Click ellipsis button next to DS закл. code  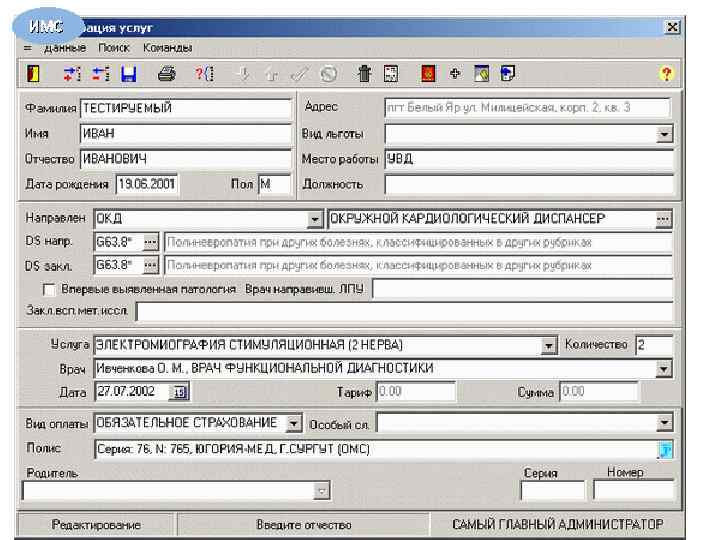(150, 265)
